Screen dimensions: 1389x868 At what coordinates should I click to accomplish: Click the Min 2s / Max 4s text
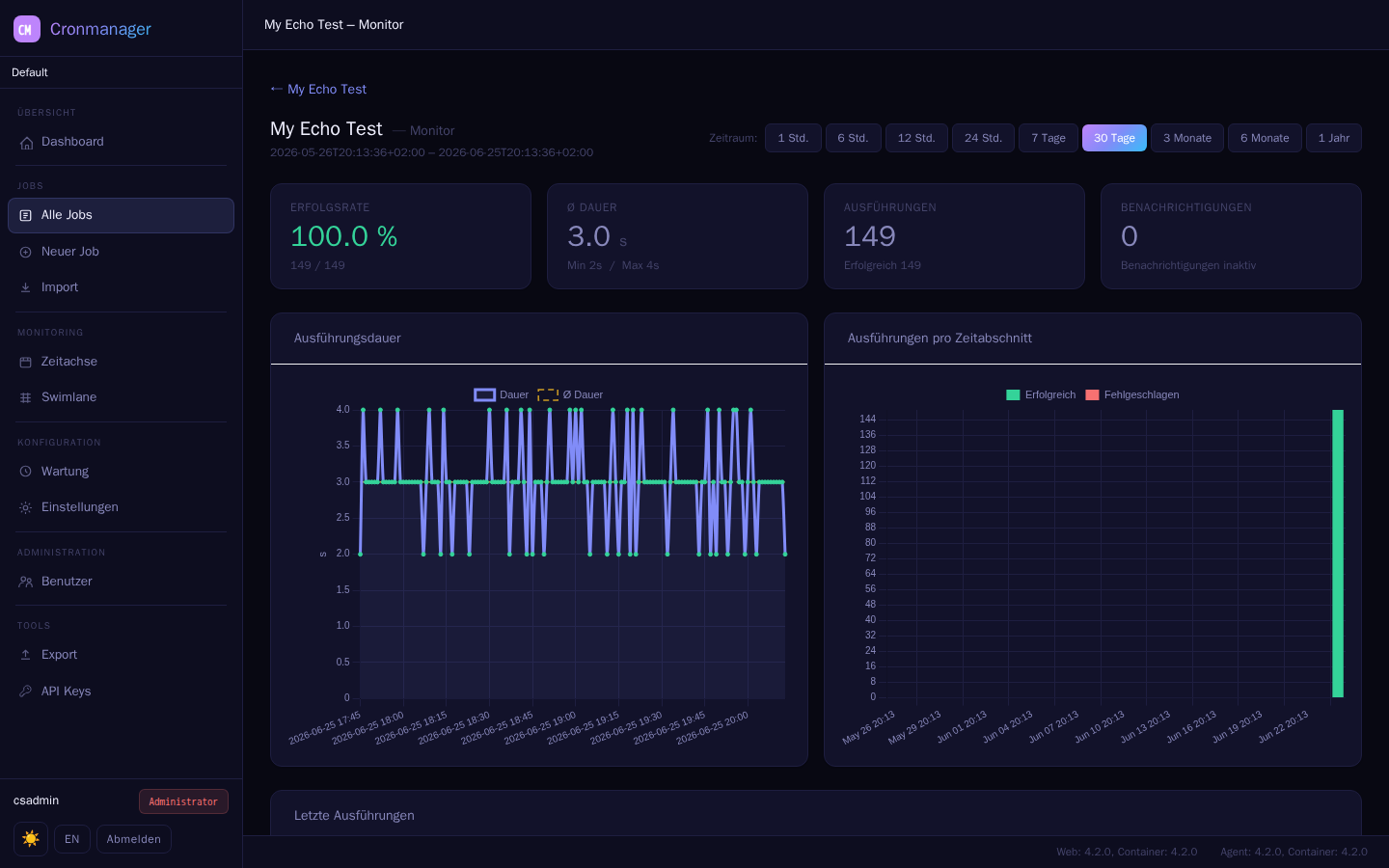click(613, 265)
